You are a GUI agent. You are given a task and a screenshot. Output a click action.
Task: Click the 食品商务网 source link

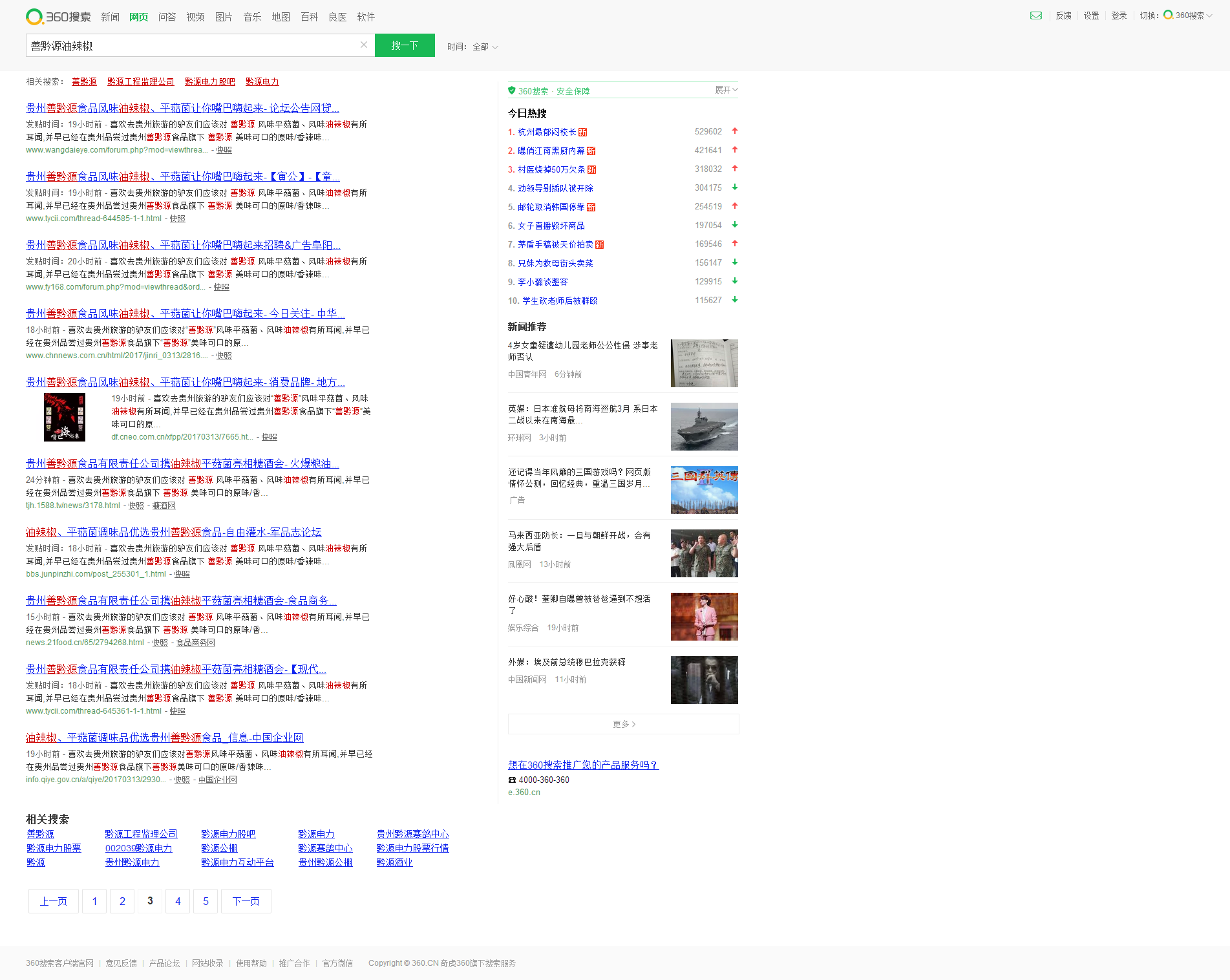pos(196,643)
